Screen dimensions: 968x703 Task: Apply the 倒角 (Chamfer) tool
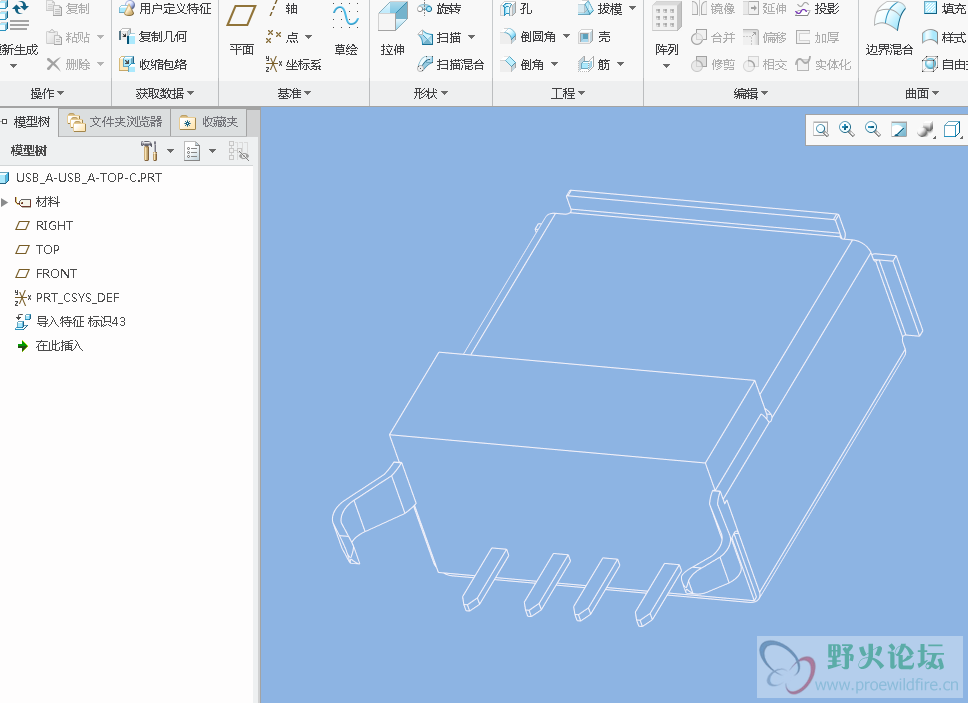tap(523, 64)
